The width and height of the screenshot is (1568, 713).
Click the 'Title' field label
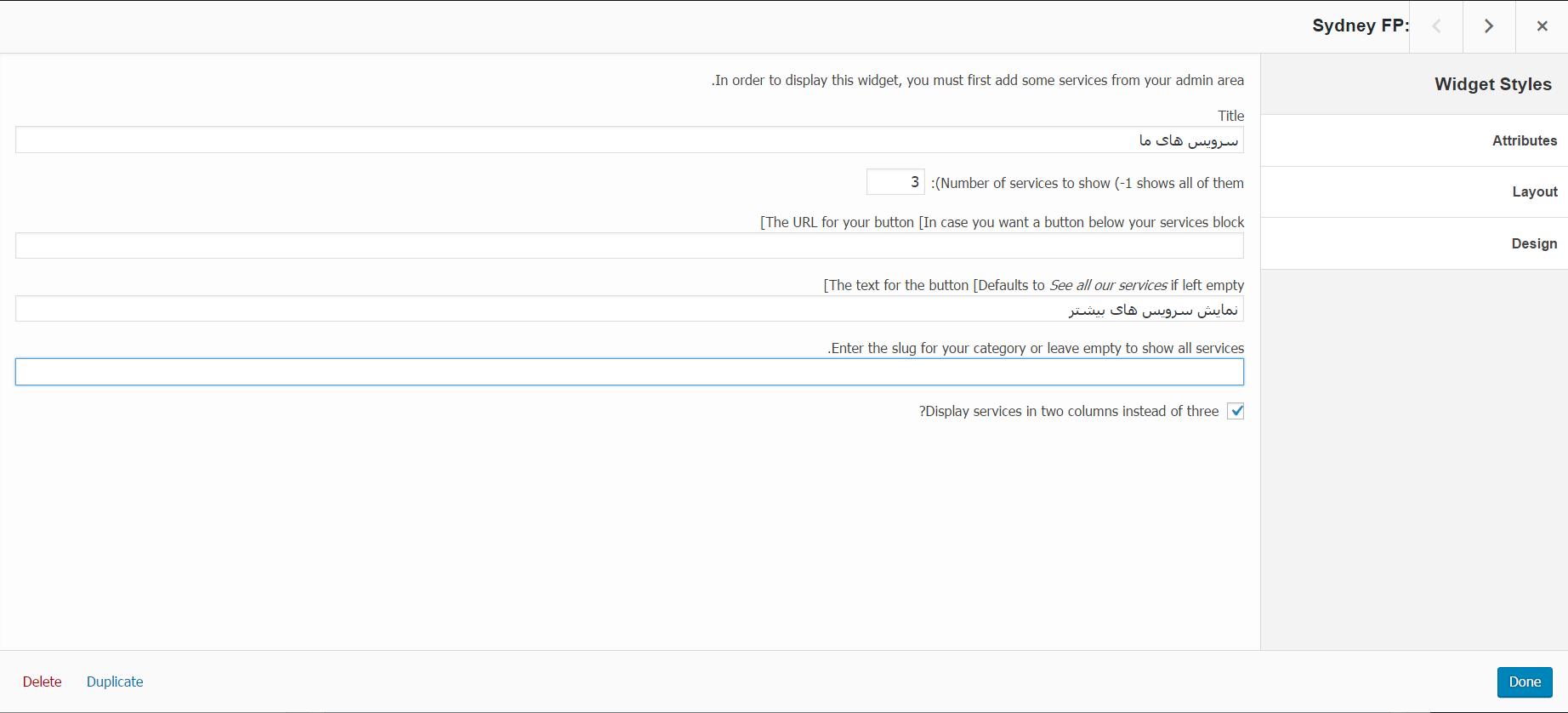point(1230,116)
